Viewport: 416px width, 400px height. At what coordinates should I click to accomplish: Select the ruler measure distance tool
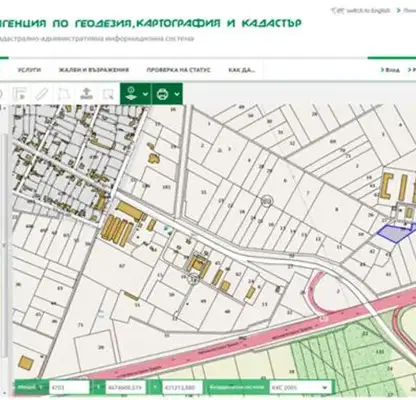(42, 94)
